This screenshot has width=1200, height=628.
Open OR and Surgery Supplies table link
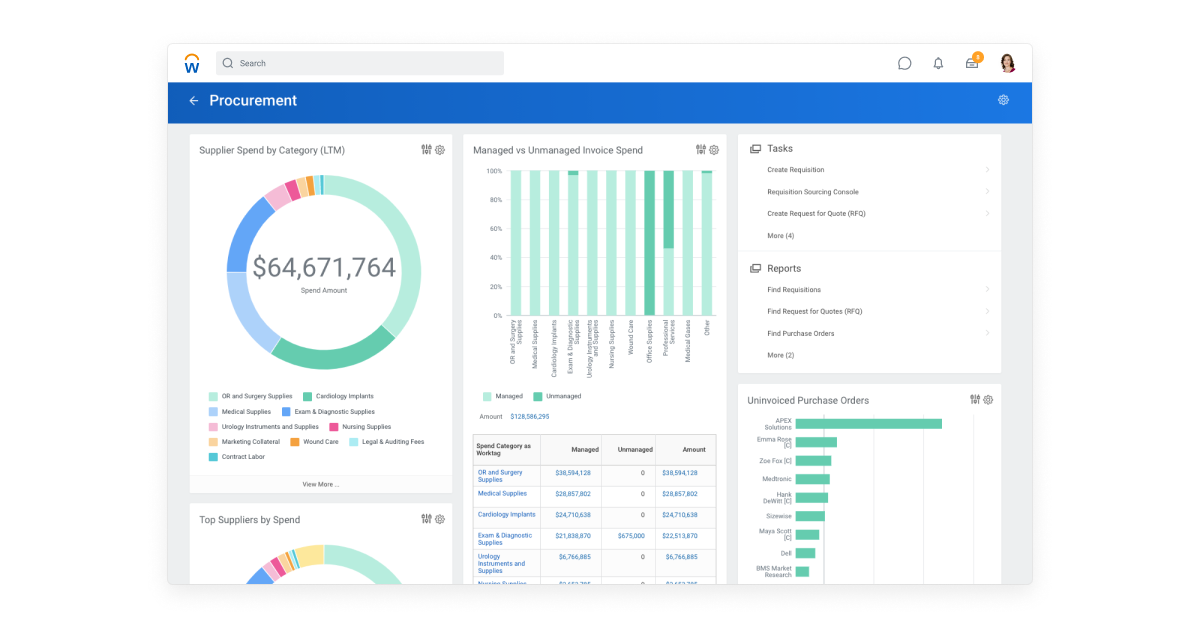[500, 476]
